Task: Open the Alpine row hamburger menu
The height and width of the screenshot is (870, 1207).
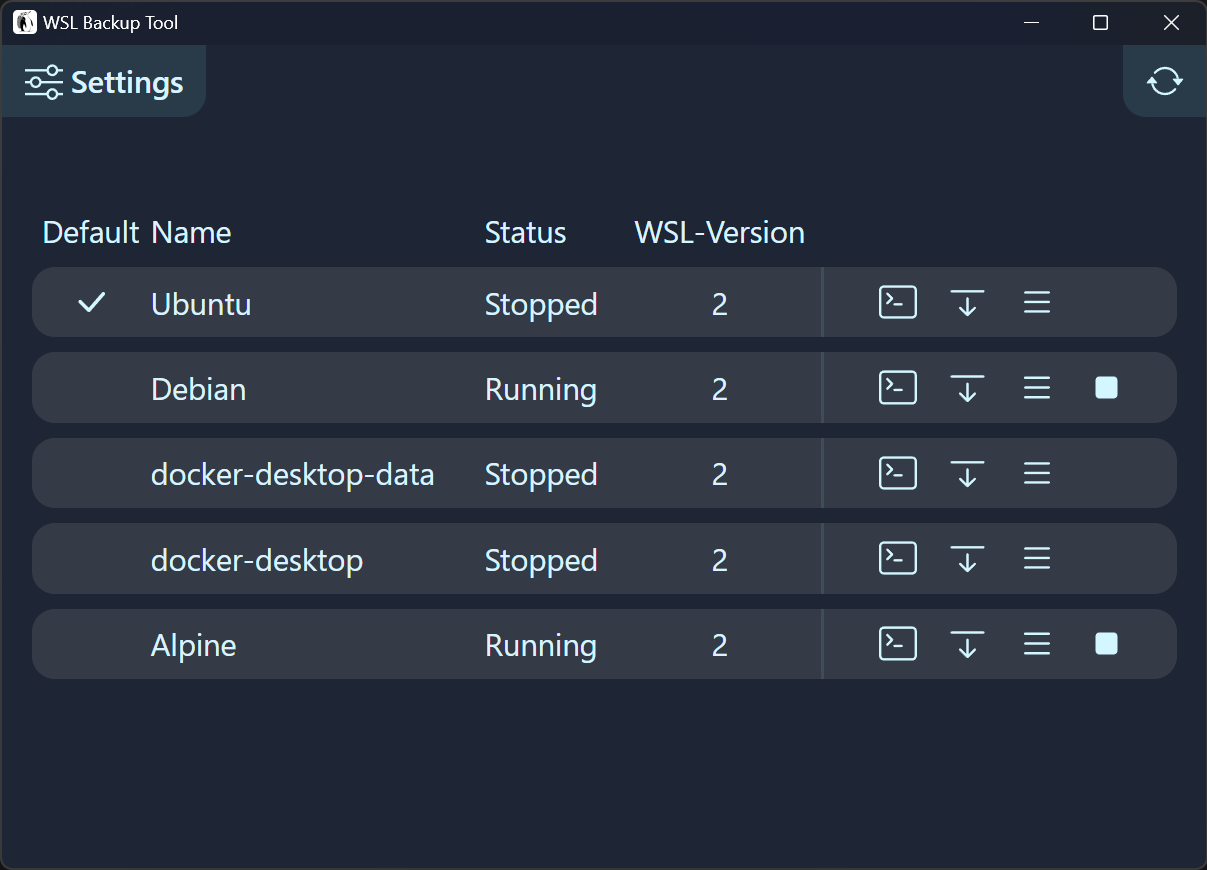Action: coord(1037,644)
